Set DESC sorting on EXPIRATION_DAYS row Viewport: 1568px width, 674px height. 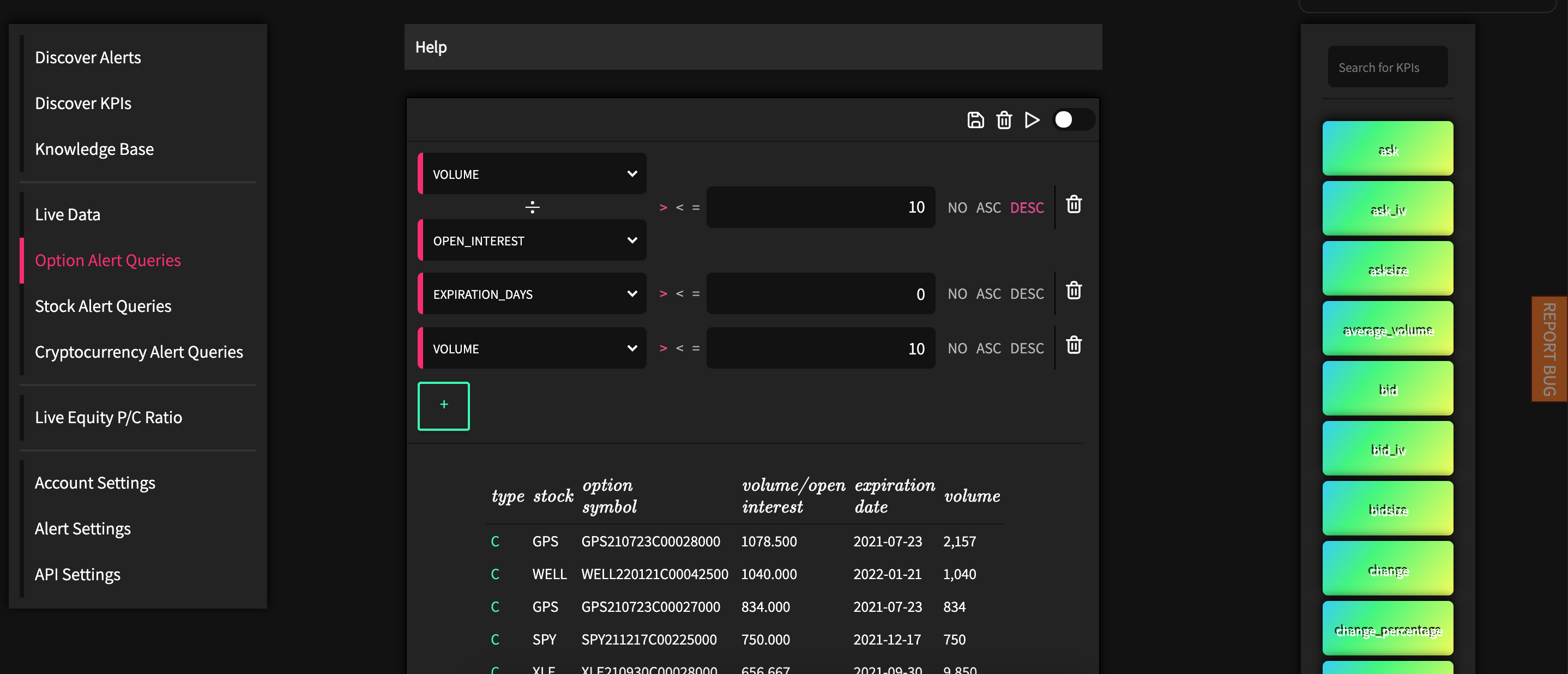pos(1027,294)
